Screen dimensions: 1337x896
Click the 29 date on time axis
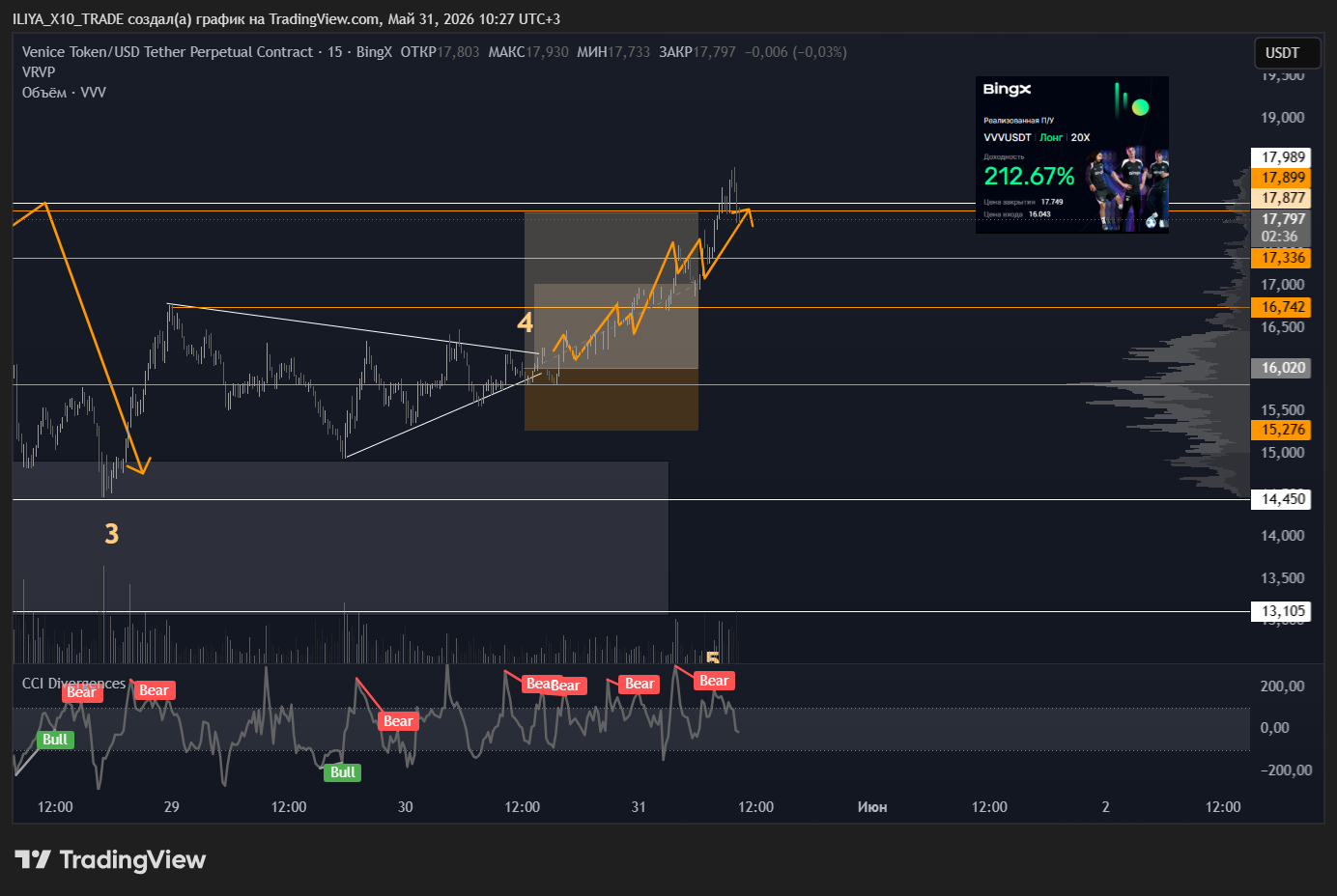[172, 807]
